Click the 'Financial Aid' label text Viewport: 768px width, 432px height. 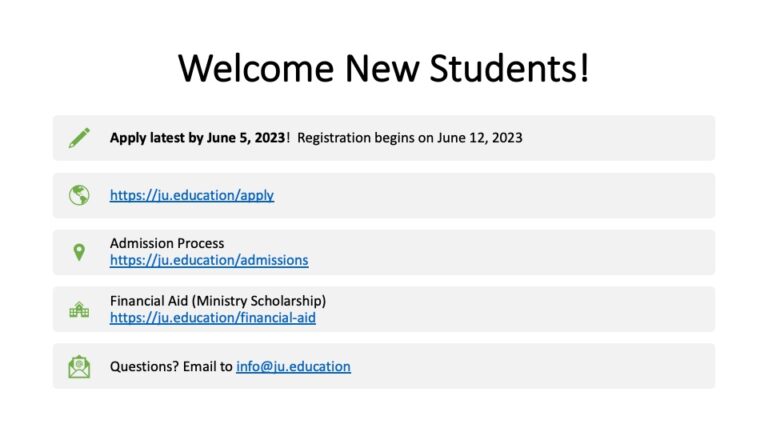[x=150, y=301]
